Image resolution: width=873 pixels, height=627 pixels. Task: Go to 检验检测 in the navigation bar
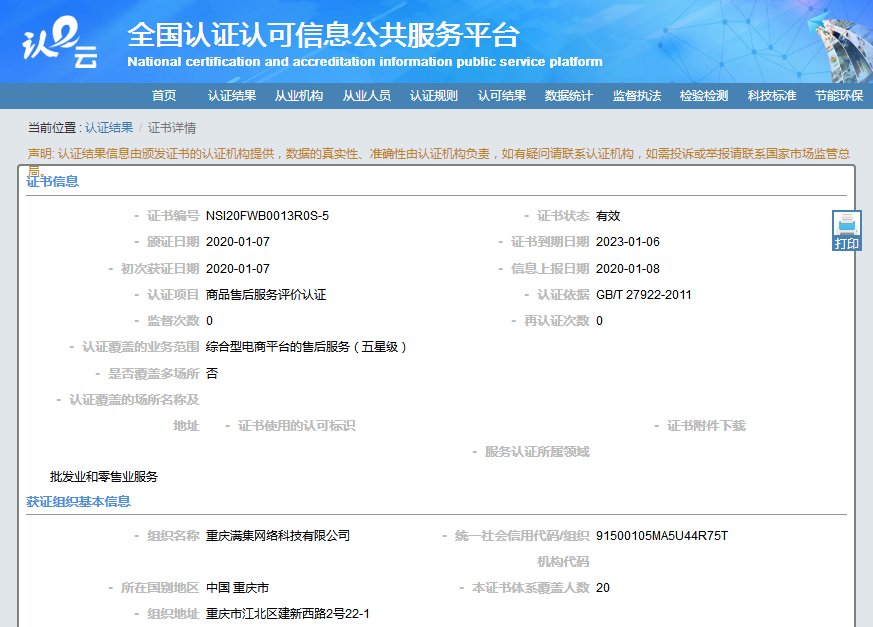(704, 96)
